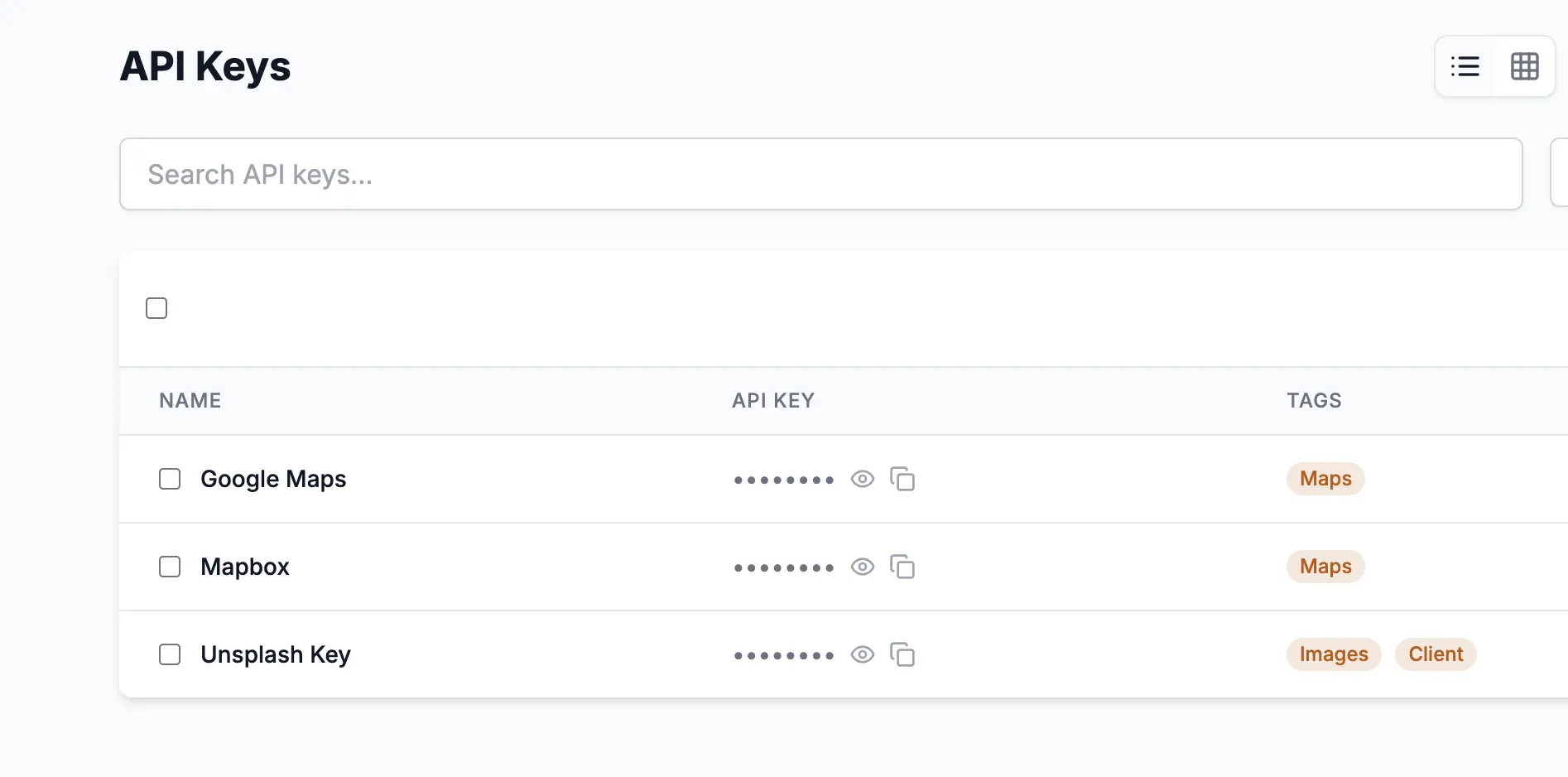Reveal the Unsplash Key value

(x=863, y=655)
